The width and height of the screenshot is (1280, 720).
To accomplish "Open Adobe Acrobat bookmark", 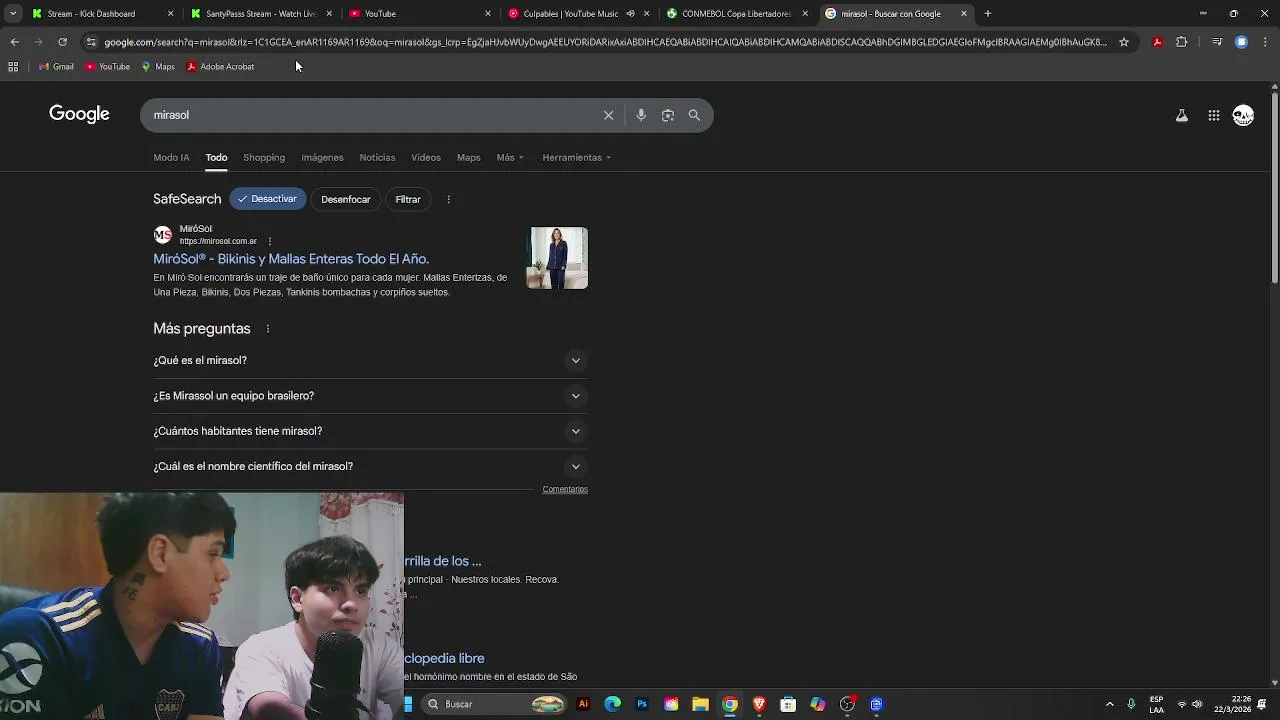I will coord(221,67).
